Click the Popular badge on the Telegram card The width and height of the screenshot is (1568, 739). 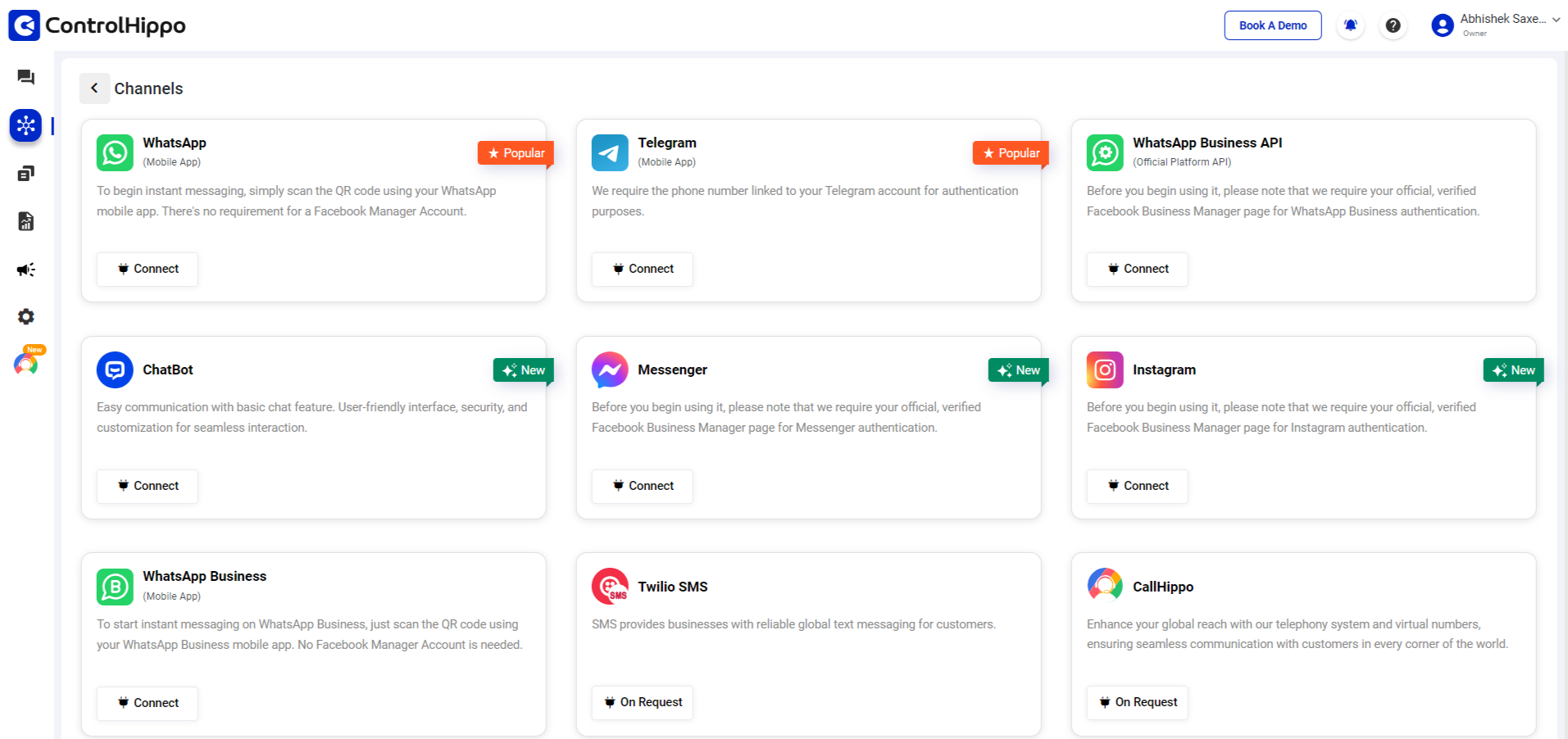coord(1010,152)
